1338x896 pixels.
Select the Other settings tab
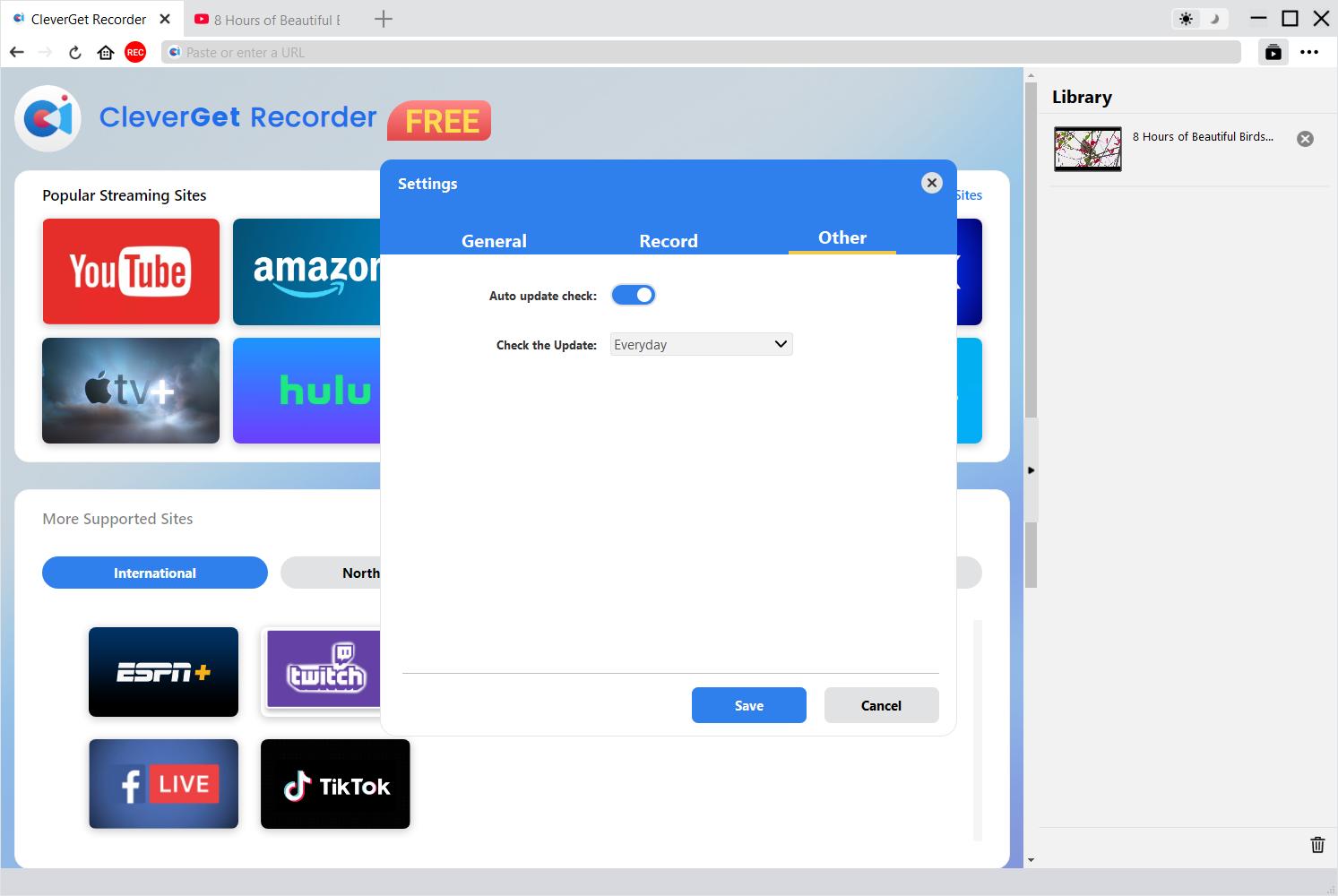pos(842,237)
